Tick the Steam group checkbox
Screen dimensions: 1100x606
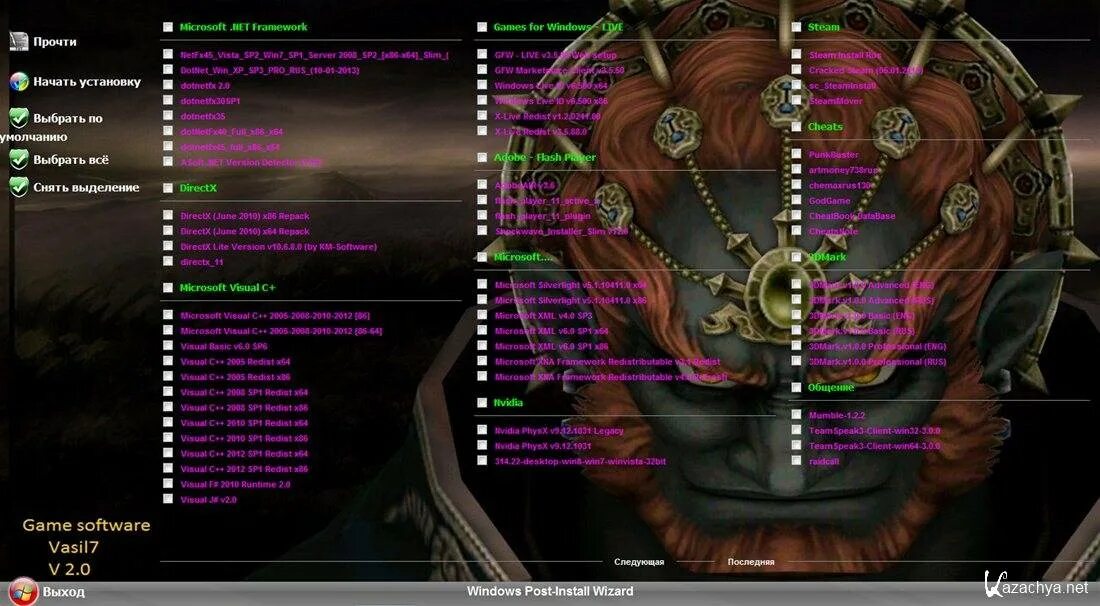[x=796, y=27]
